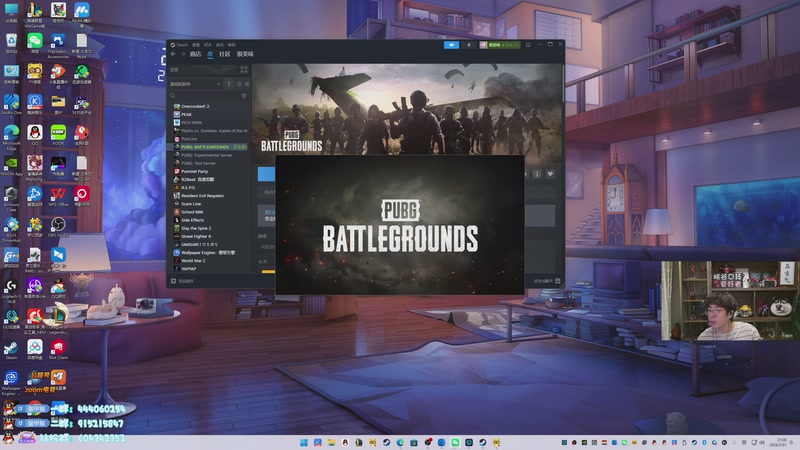Go to library 主页 (Home) button
Screen dimensions: 800x450
point(203,69)
